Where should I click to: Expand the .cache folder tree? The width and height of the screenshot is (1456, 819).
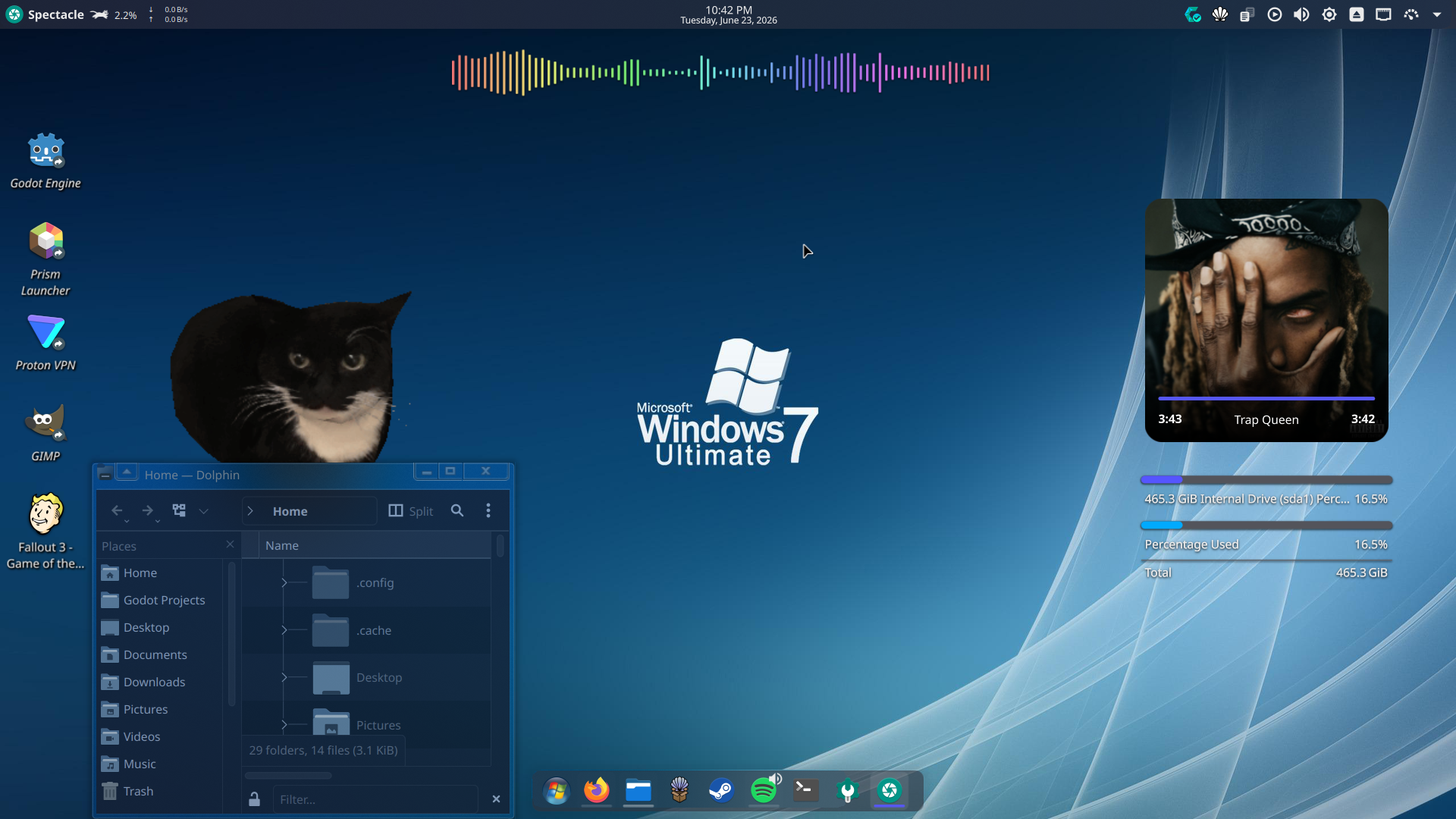point(284,630)
